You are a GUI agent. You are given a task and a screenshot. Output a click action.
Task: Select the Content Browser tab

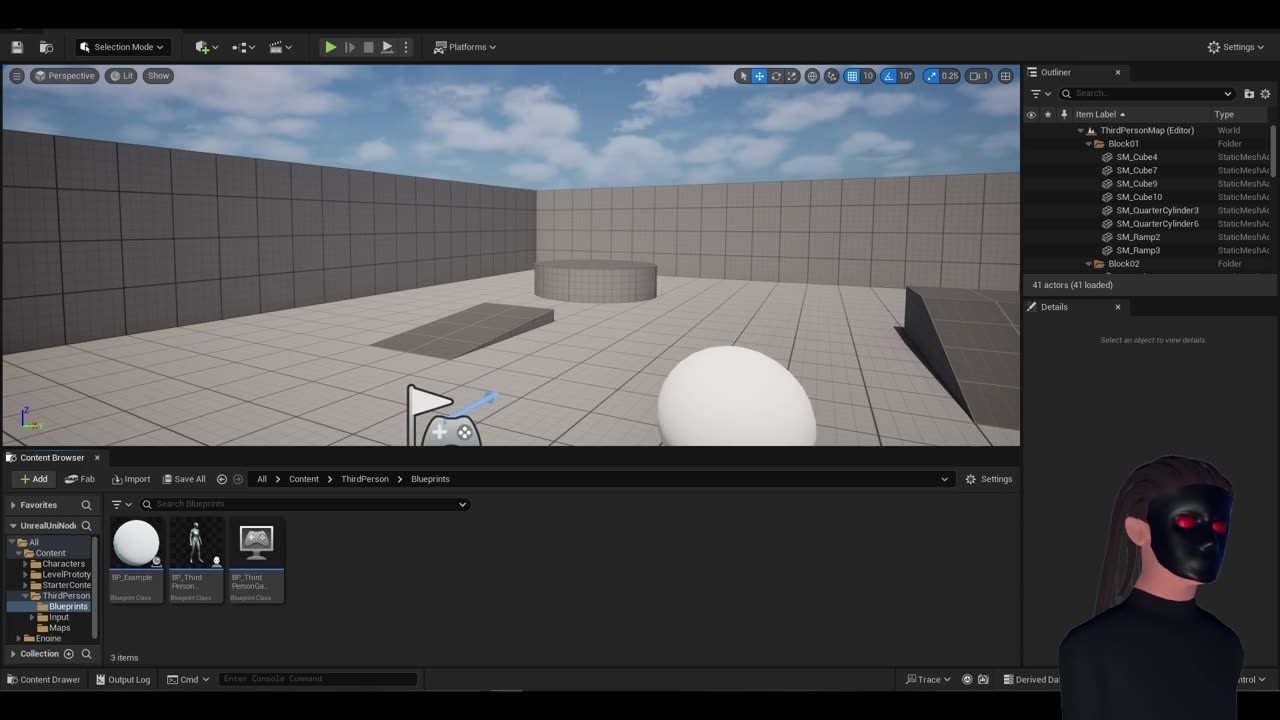pos(52,458)
